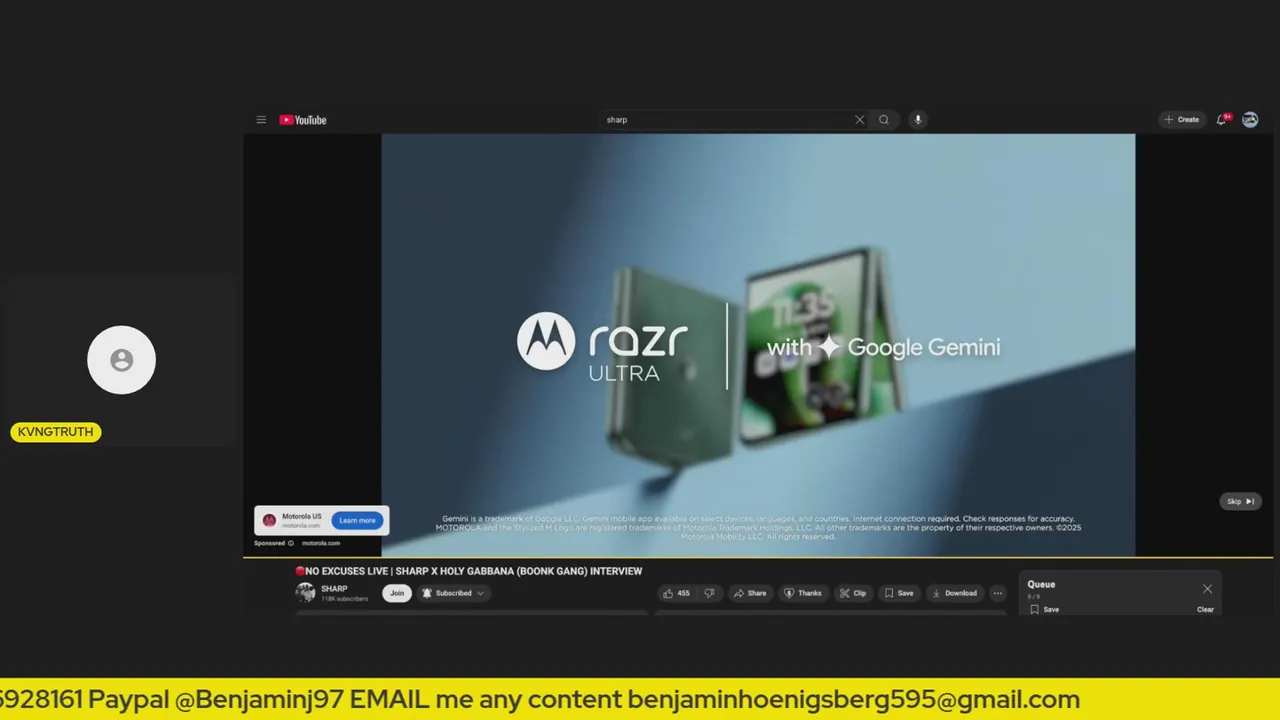Open the Subscribed notification dropdown
This screenshot has width=1280, height=720.
click(x=454, y=593)
